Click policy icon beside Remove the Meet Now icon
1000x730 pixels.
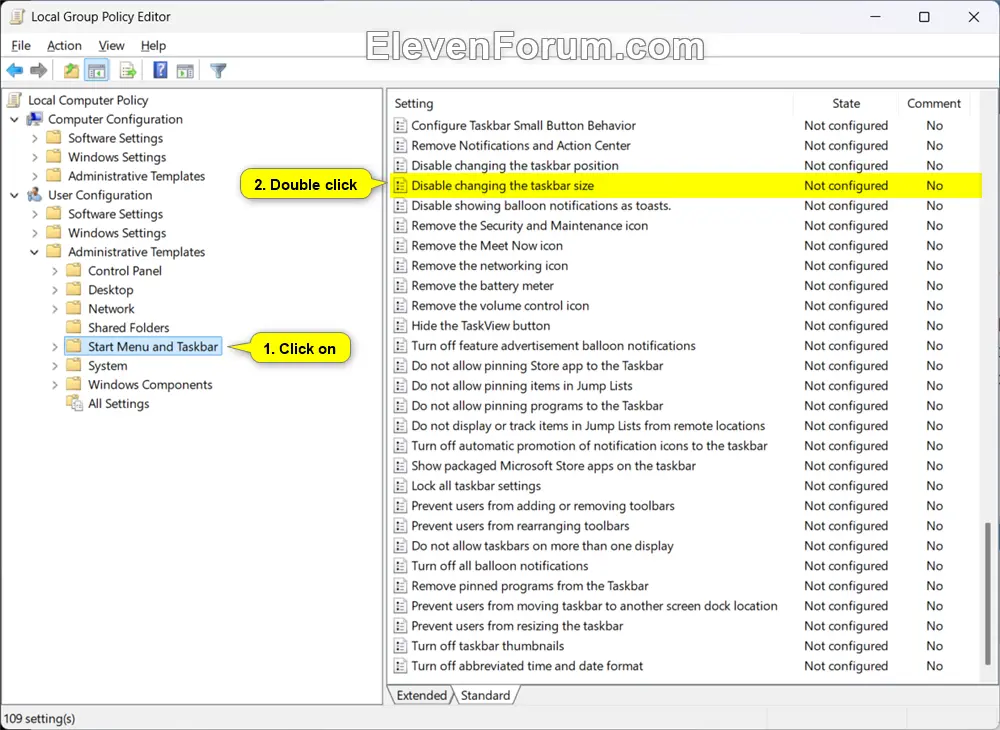point(400,245)
